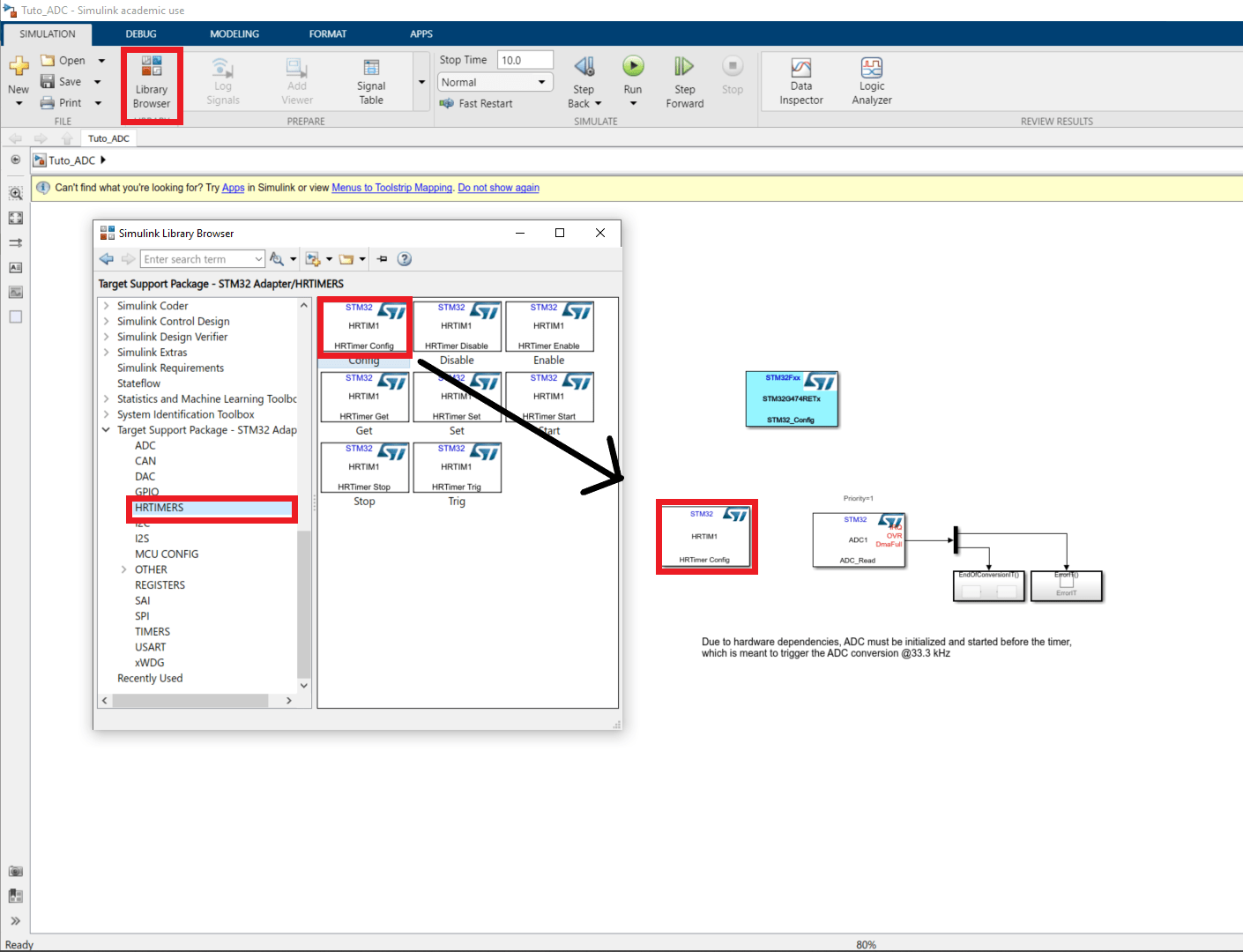Expand the OTHER tree node

tap(123, 569)
